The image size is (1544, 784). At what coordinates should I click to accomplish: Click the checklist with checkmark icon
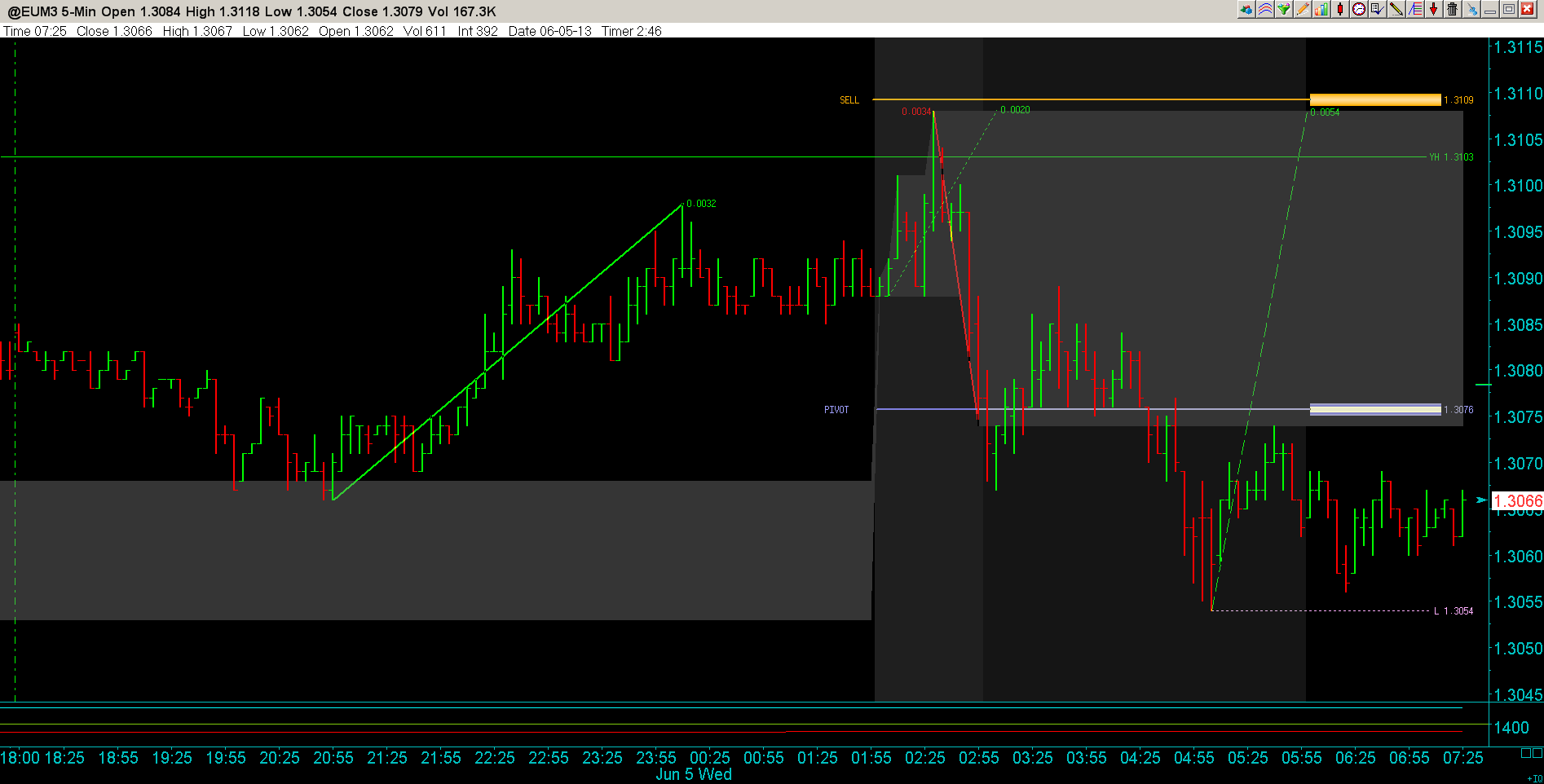pyautogui.click(x=1378, y=10)
